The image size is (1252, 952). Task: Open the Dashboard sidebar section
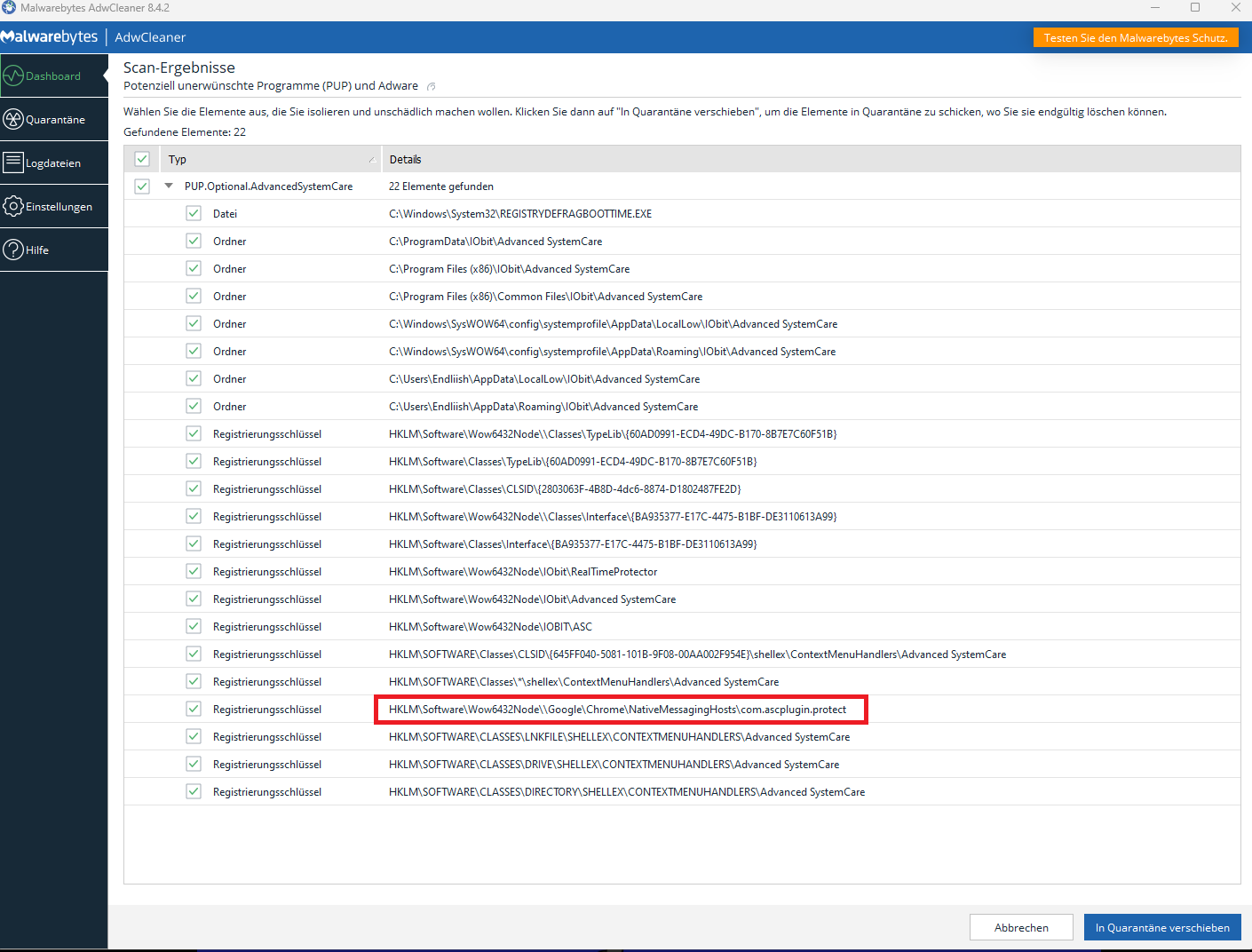pyautogui.click(x=53, y=76)
